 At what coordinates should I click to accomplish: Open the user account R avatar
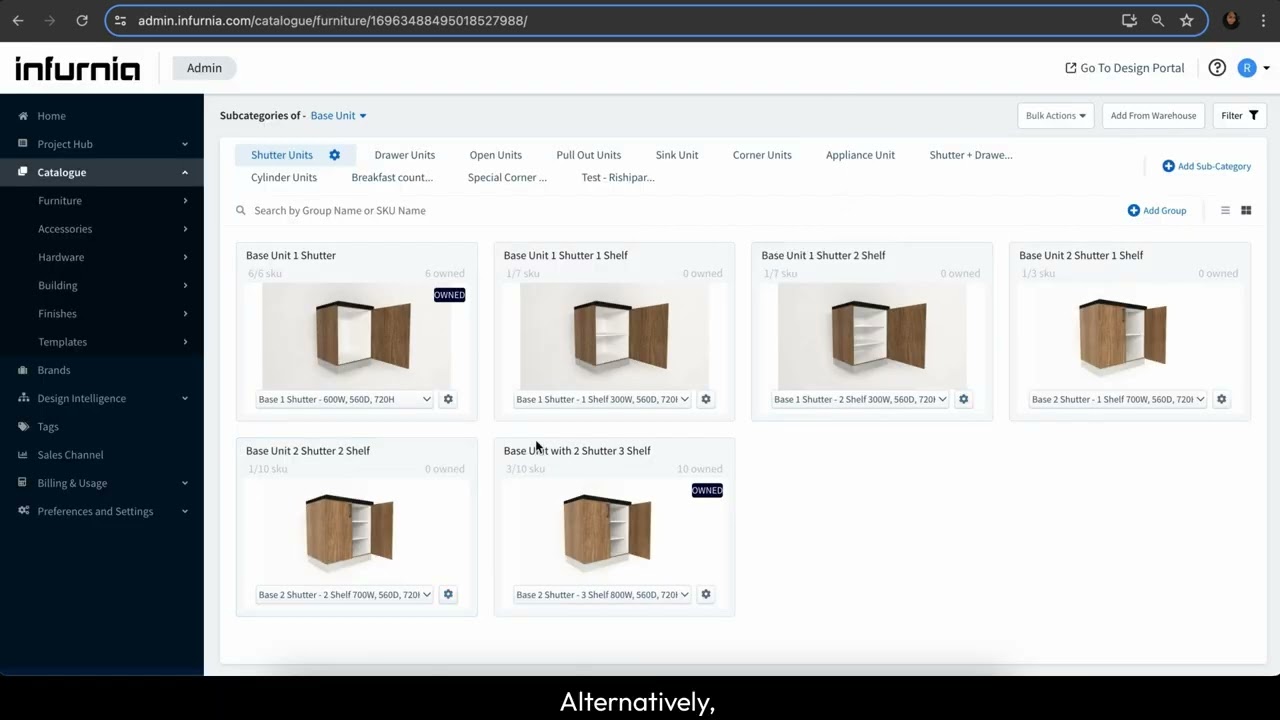pyautogui.click(x=1246, y=68)
